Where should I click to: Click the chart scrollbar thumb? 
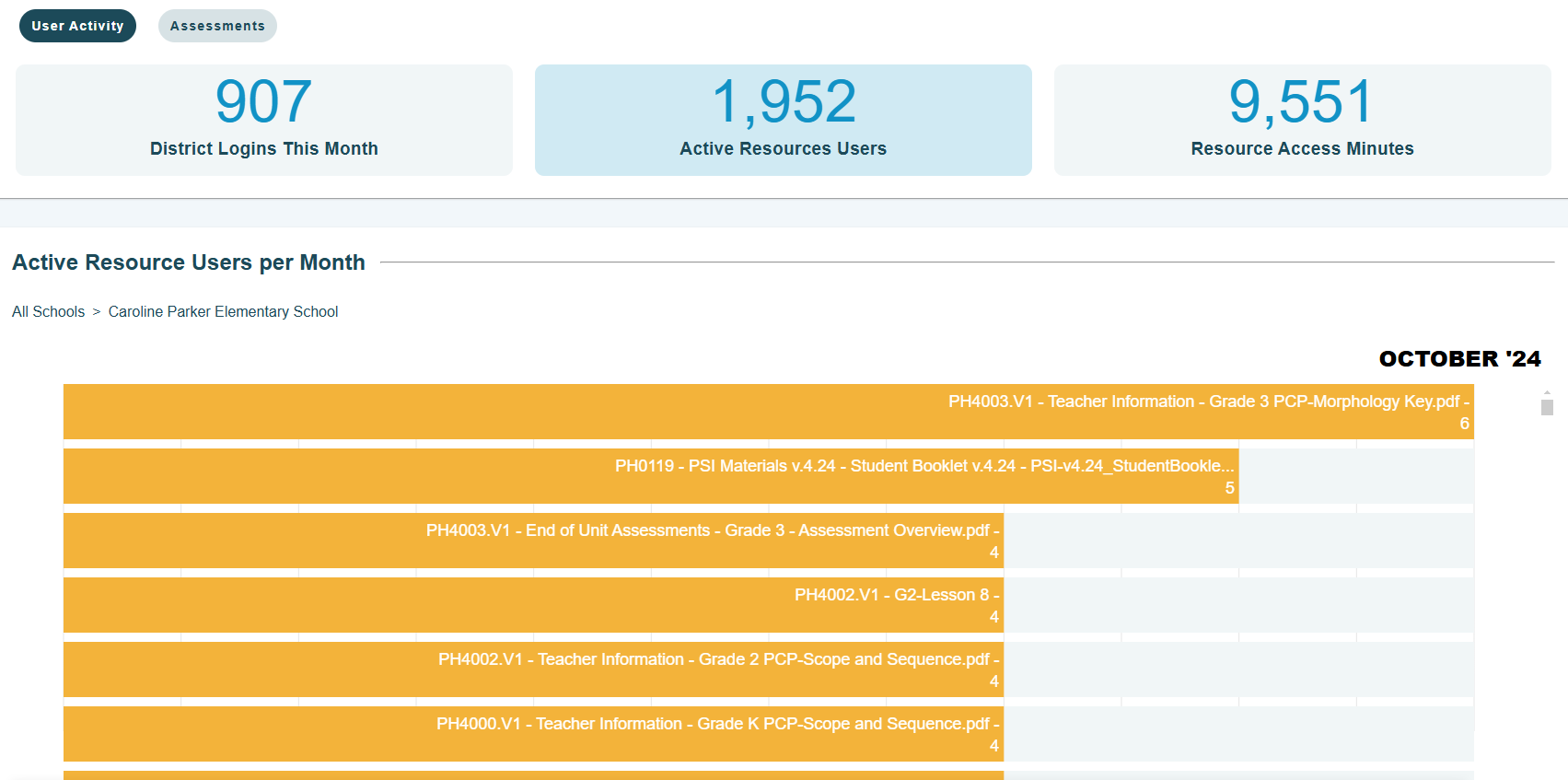(x=1547, y=407)
